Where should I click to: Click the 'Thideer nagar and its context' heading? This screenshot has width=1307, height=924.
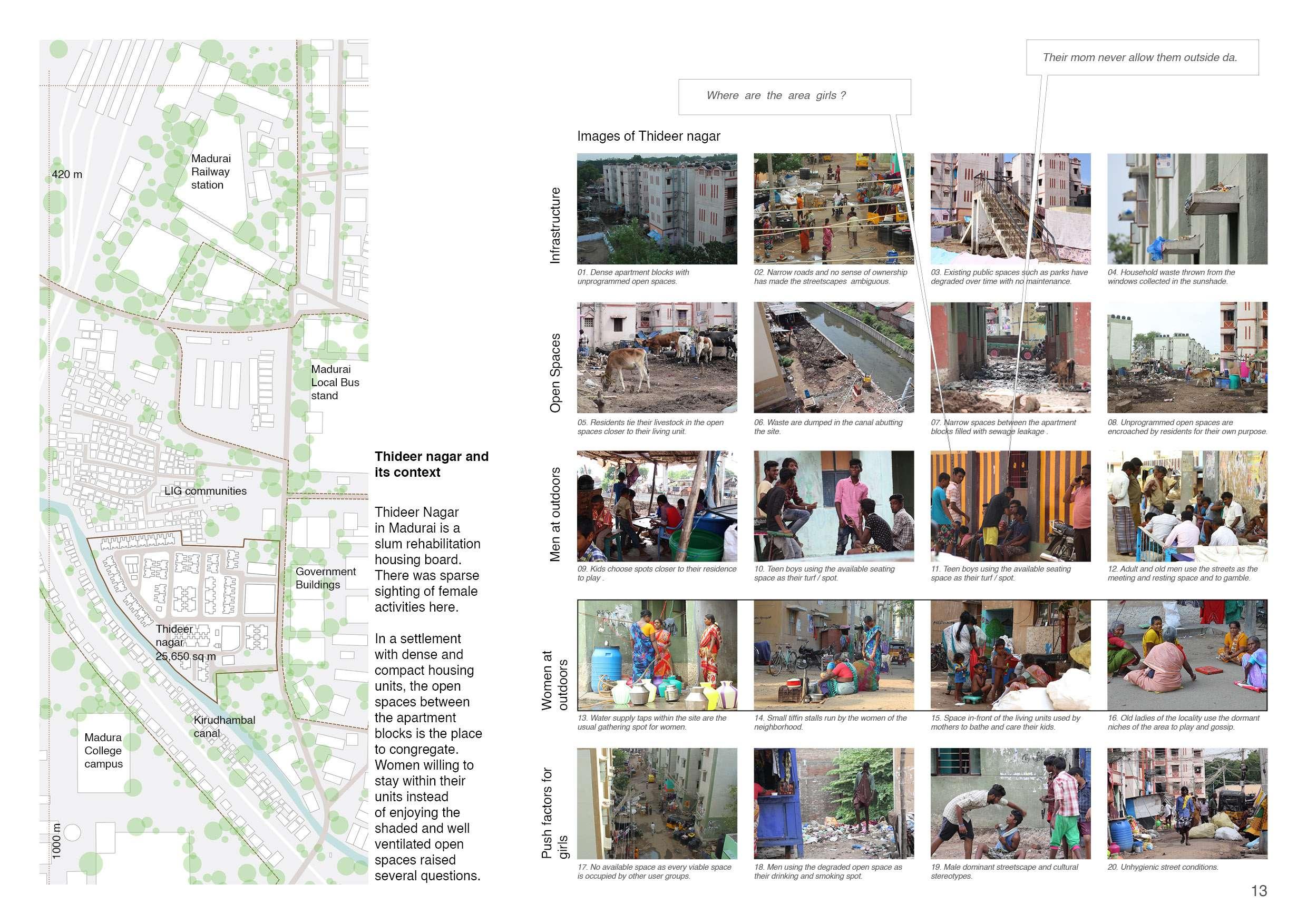click(x=431, y=464)
